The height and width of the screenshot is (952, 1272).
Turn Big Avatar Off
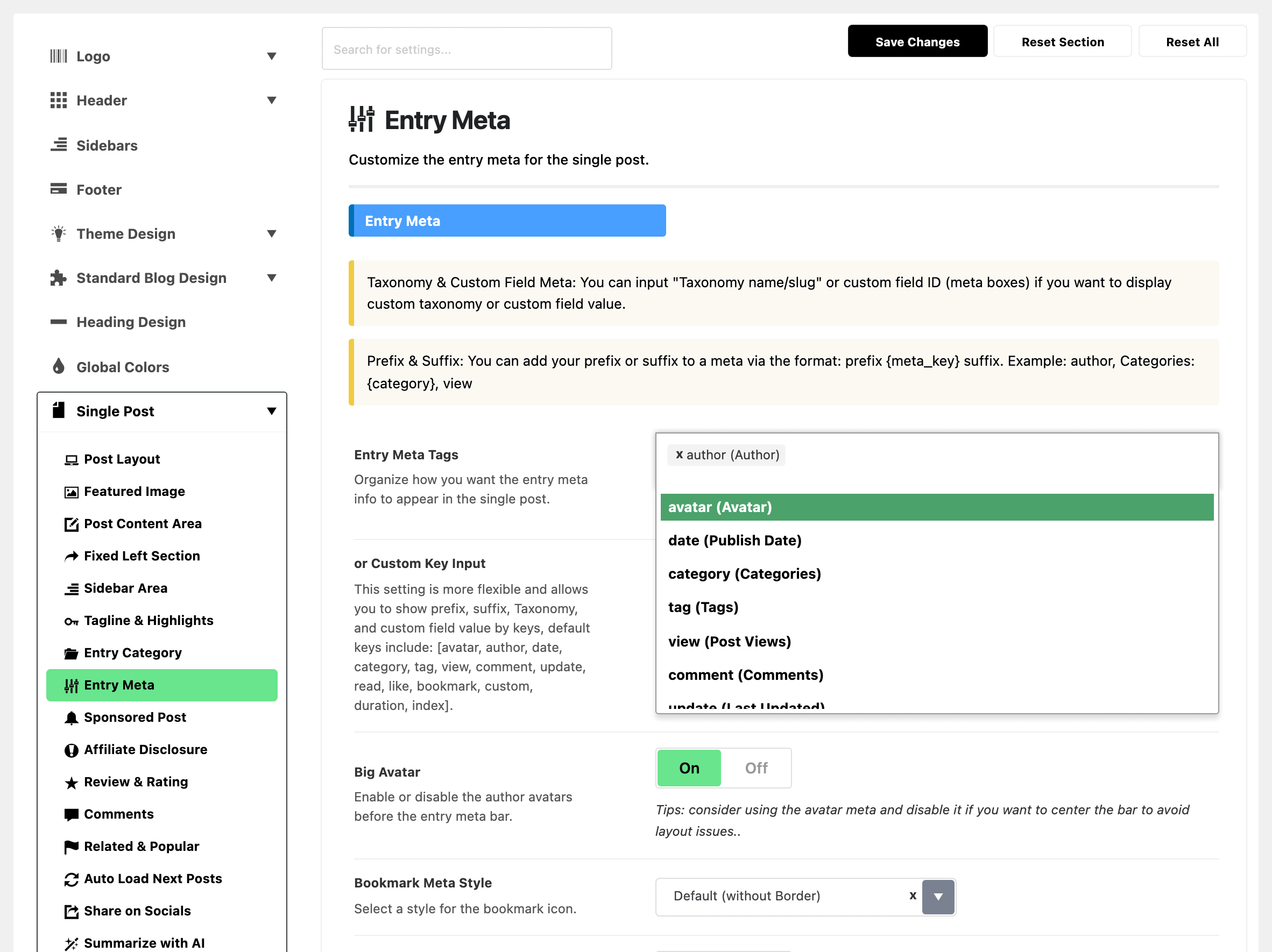pyautogui.click(x=756, y=768)
